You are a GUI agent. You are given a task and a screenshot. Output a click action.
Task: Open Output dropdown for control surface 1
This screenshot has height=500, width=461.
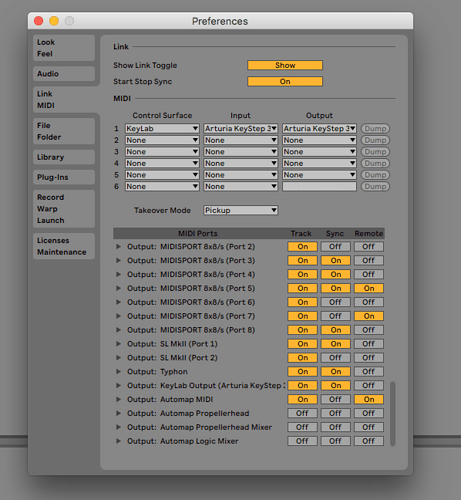pos(319,128)
